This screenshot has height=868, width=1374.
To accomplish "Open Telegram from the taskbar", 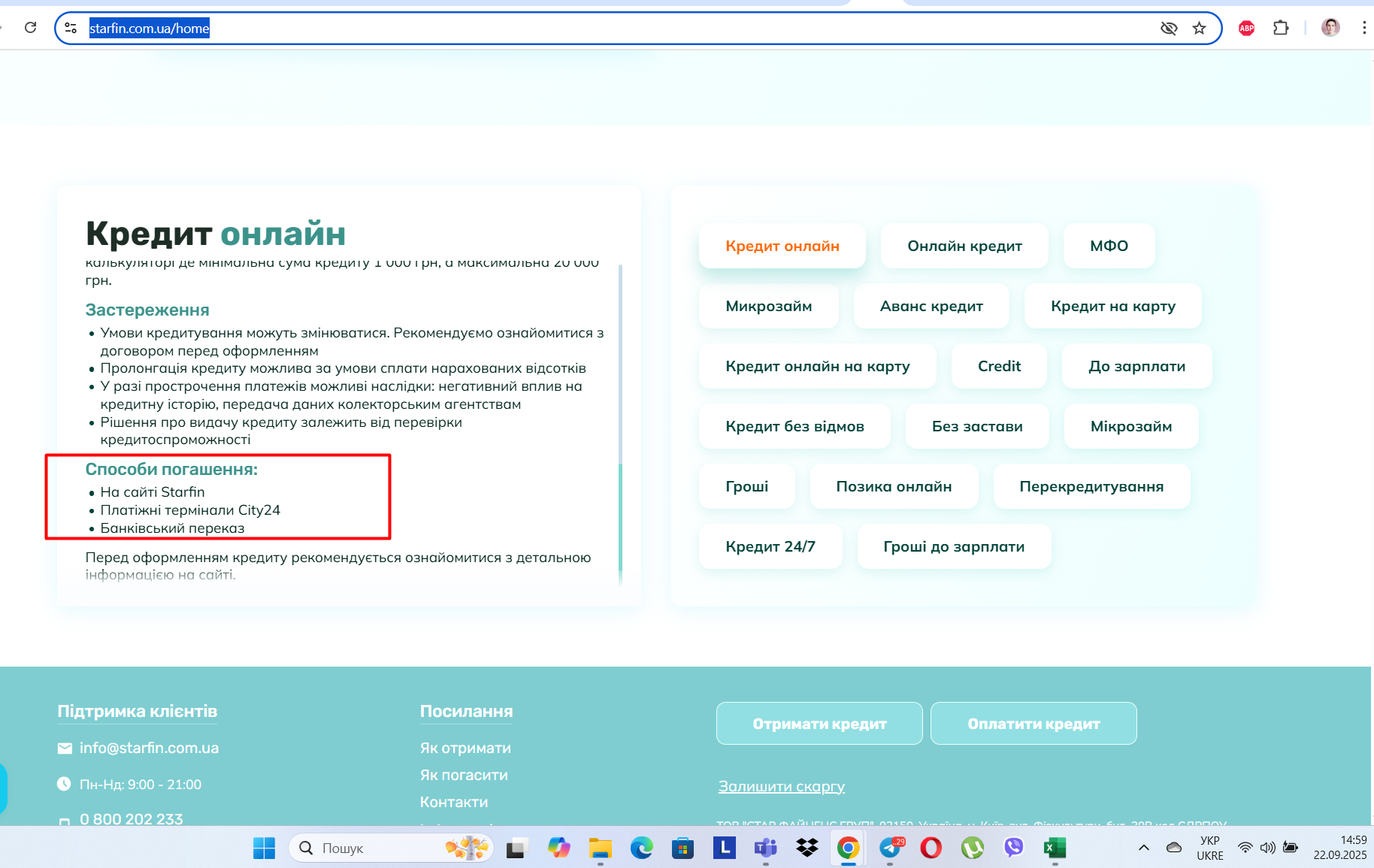I will point(890,848).
